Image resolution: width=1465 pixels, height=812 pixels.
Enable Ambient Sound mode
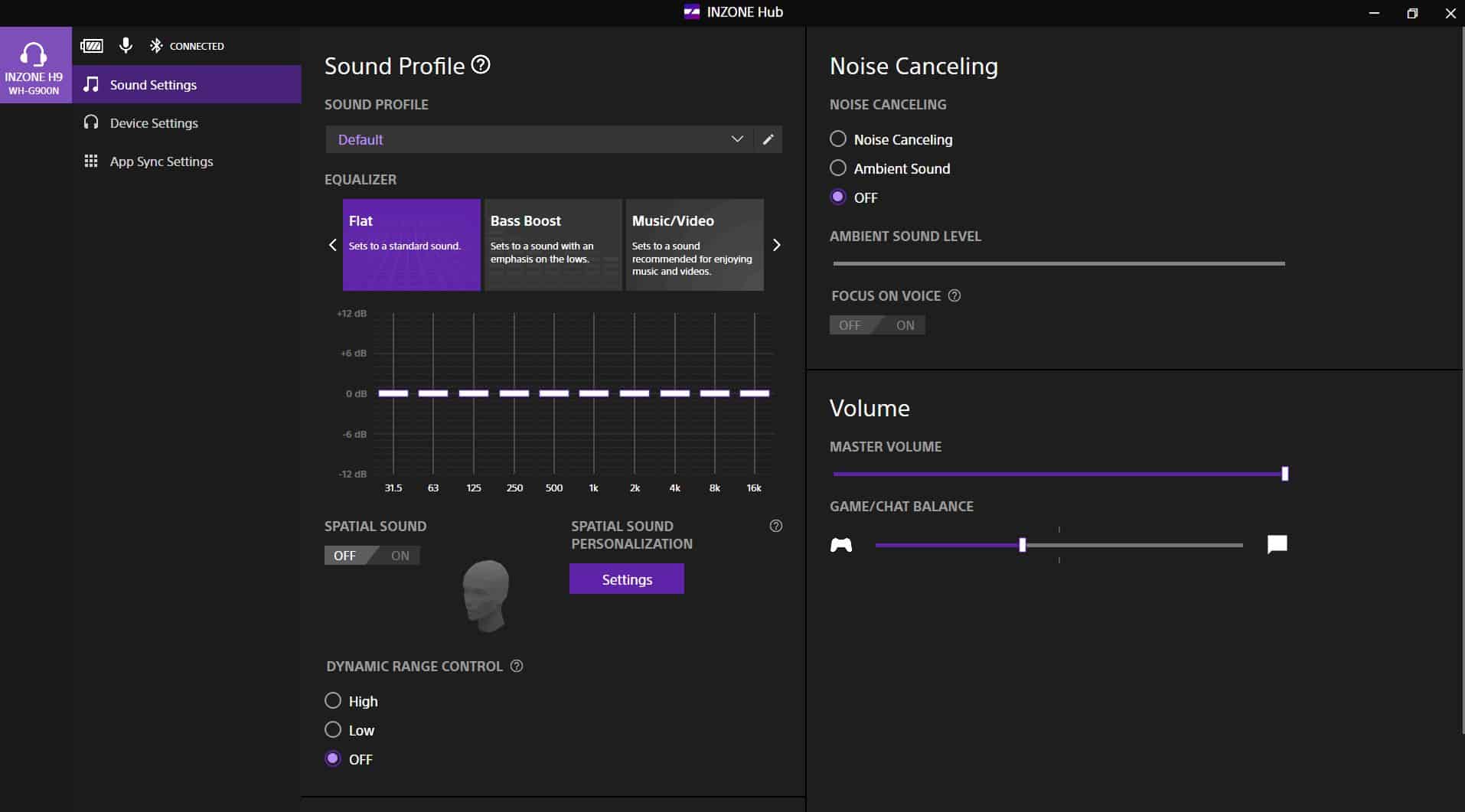[x=838, y=168]
